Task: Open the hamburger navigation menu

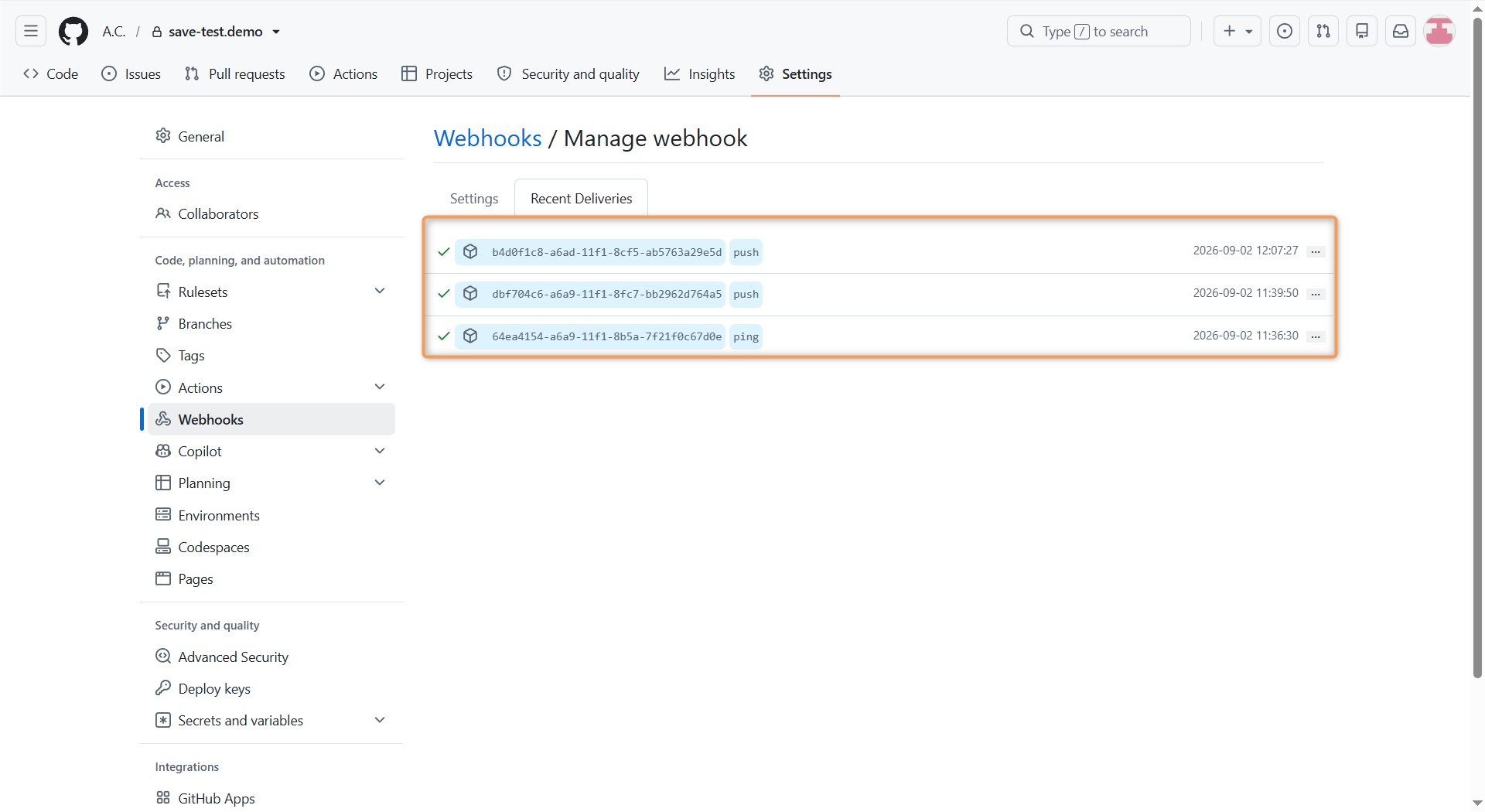Action: (x=31, y=31)
